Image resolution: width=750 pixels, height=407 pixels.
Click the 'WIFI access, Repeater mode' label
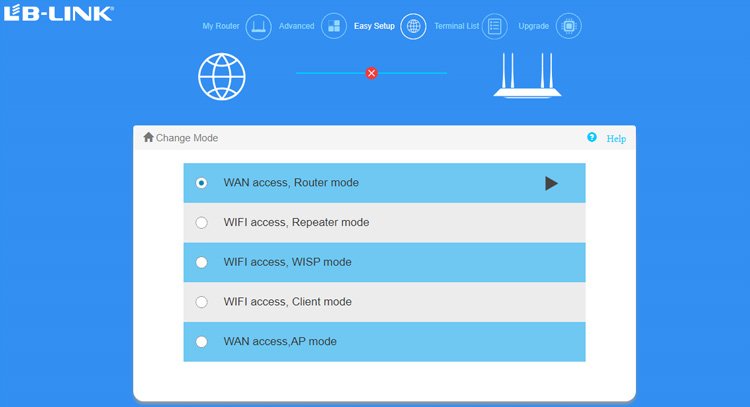tap(297, 222)
